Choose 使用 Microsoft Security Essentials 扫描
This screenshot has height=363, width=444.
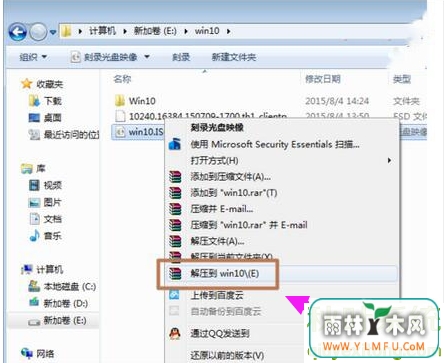click(275, 144)
